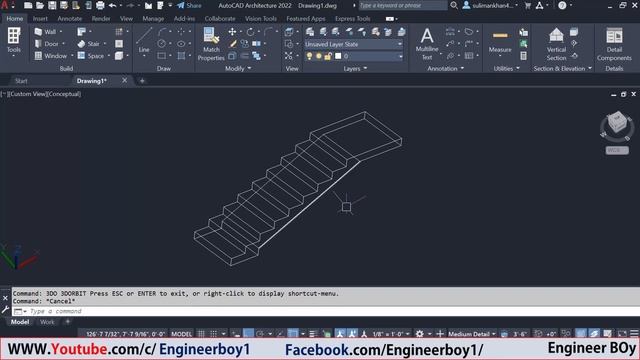Select the Move tool in Modify
The width and height of the screenshot is (640, 360).
click(232, 31)
